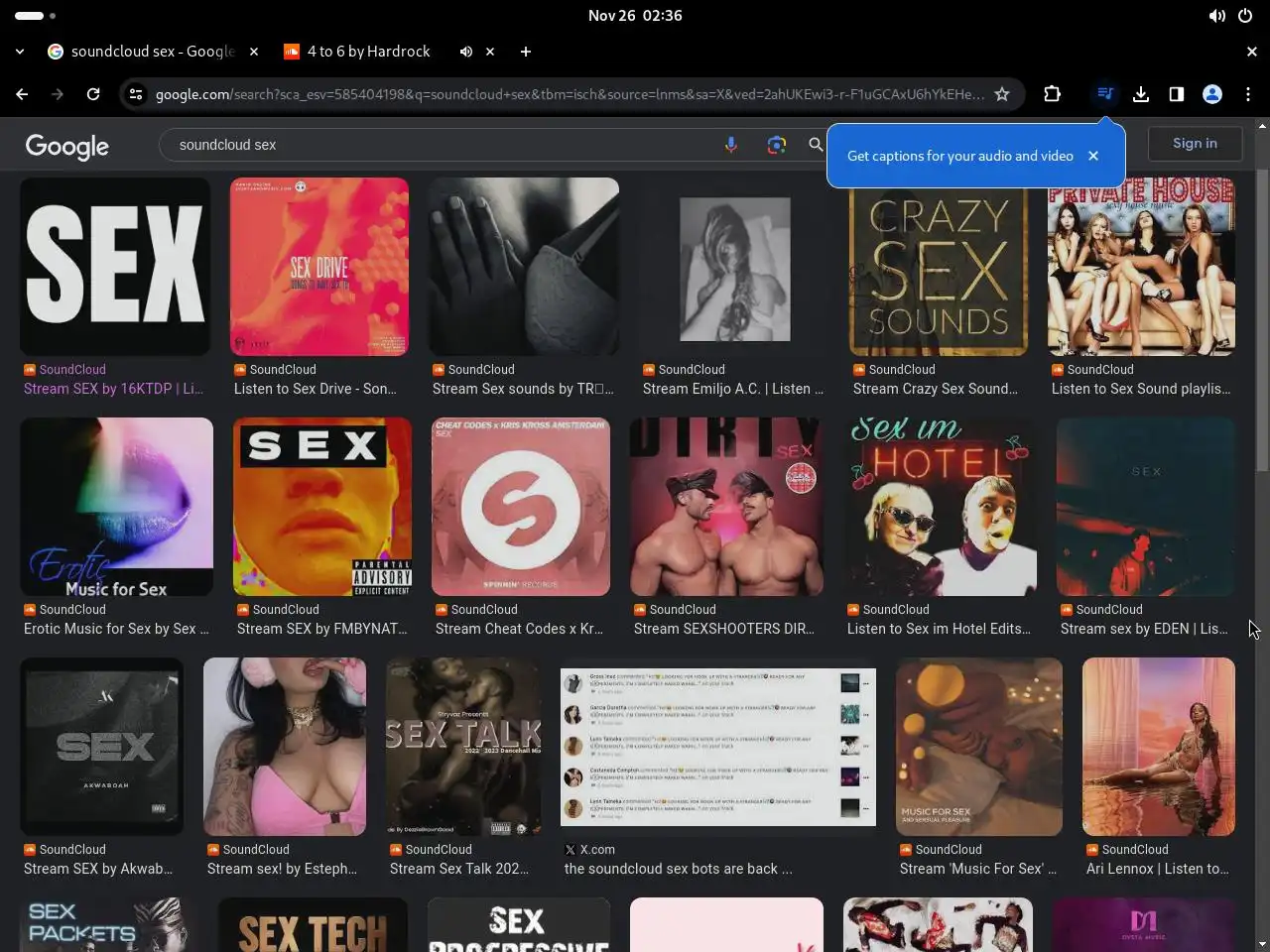Click the search magnifier icon
This screenshot has width=1270, height=952.
click(x=816, y=145)
